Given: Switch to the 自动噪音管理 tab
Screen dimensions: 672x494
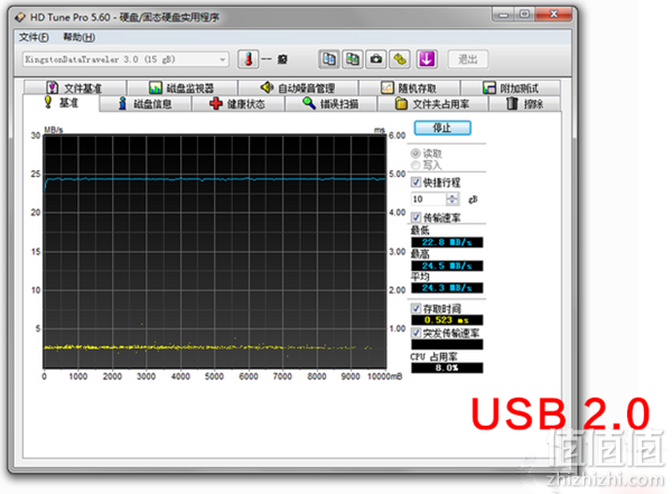Looking at the screenshot, I should tap(298, 88).
